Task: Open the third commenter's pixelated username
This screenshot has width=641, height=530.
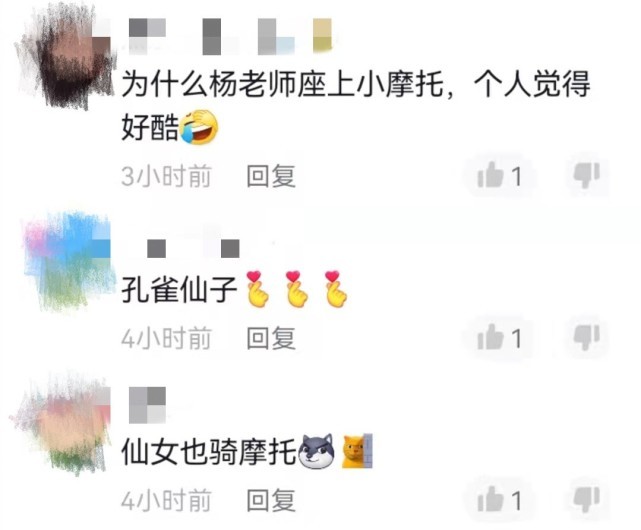Action: [147, 405]
